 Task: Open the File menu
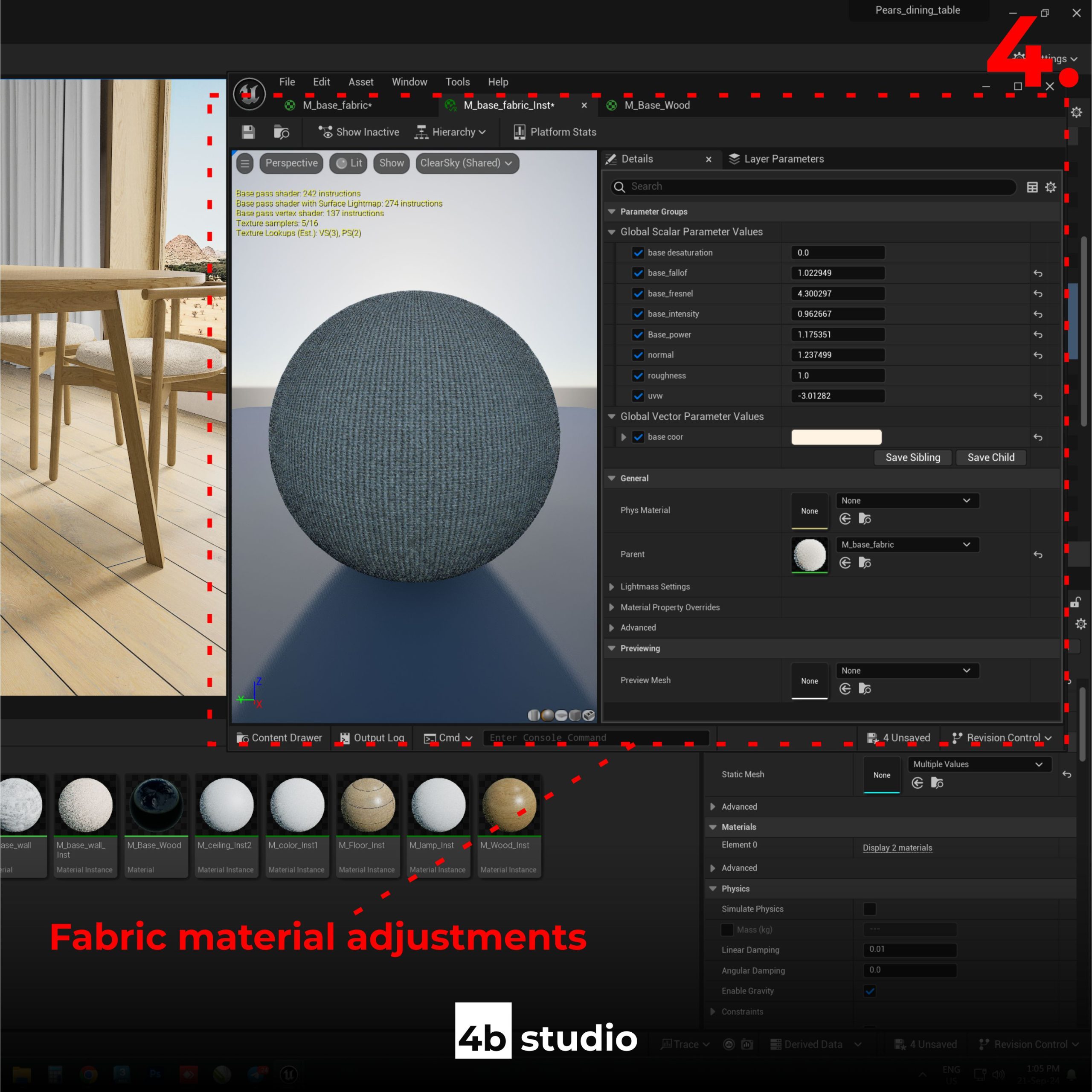287,82
